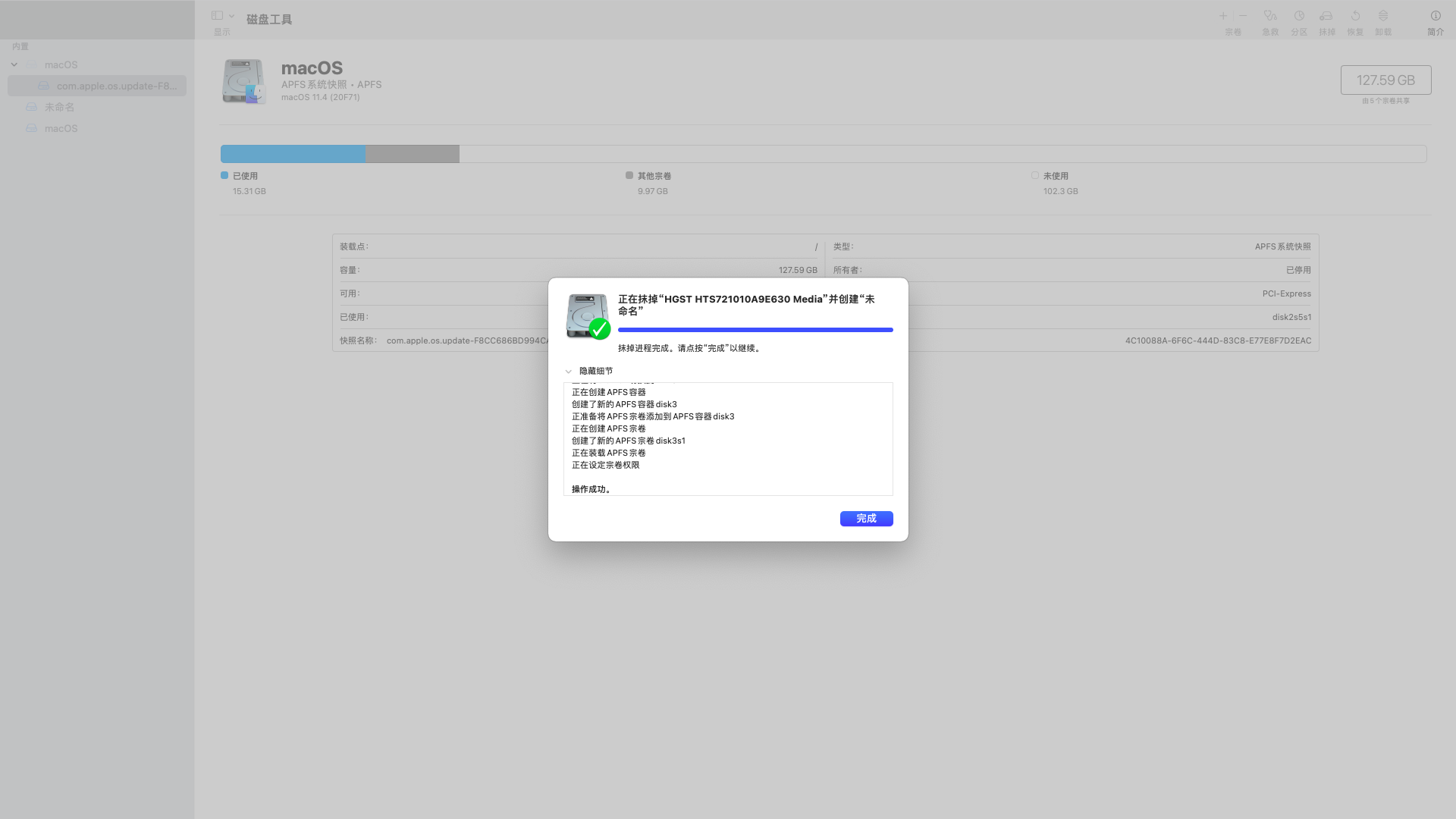Click the 恢复 Restore arrow icon
Viewport: 1456px width, 819px height.
(x=1355, y=16)
